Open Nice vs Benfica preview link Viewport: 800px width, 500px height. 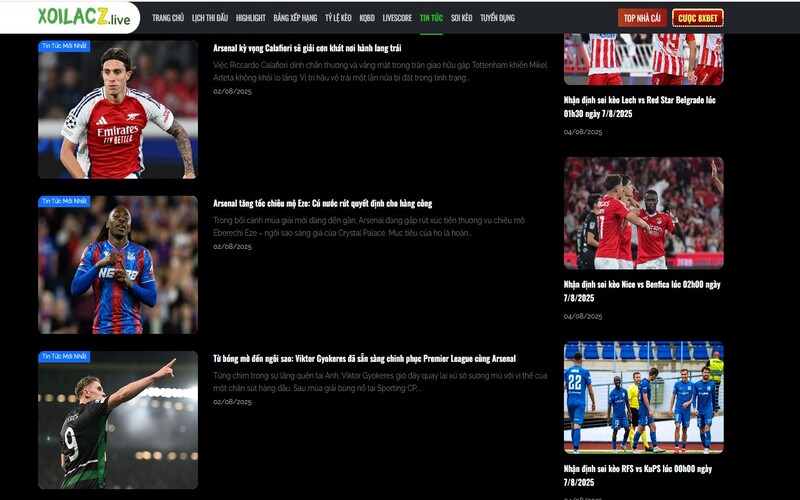[642, 291]
